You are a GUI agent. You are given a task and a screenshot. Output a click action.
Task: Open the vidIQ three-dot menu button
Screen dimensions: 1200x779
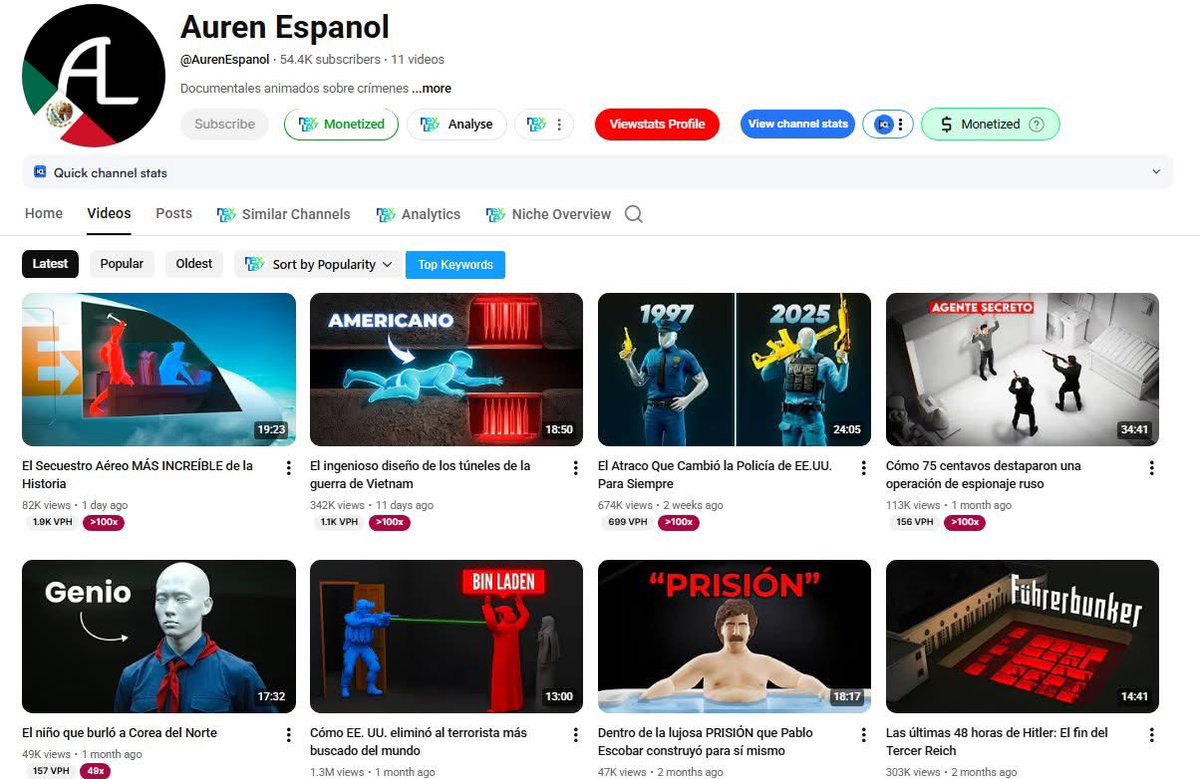[900, 125]
